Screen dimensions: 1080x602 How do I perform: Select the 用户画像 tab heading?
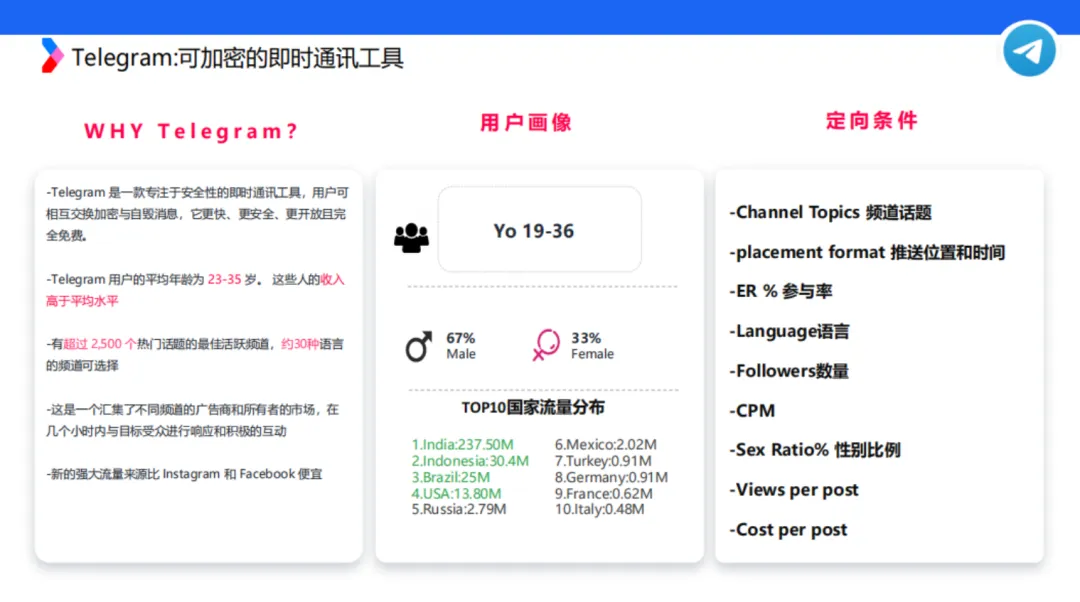point(526,121)
